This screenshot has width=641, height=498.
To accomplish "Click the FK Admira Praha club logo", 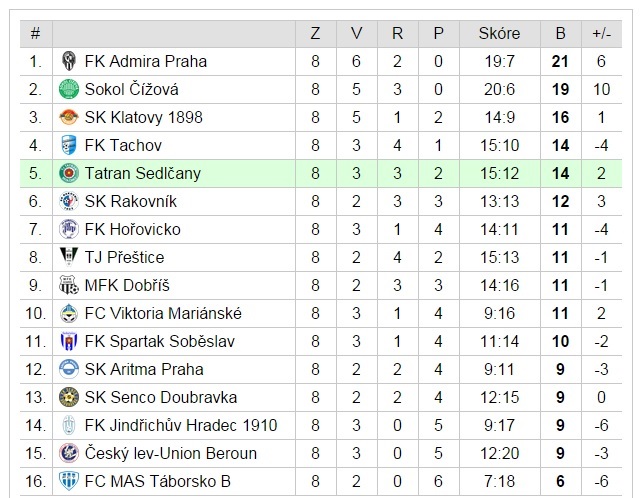I will pyautogui.click(x=69, y=61).
